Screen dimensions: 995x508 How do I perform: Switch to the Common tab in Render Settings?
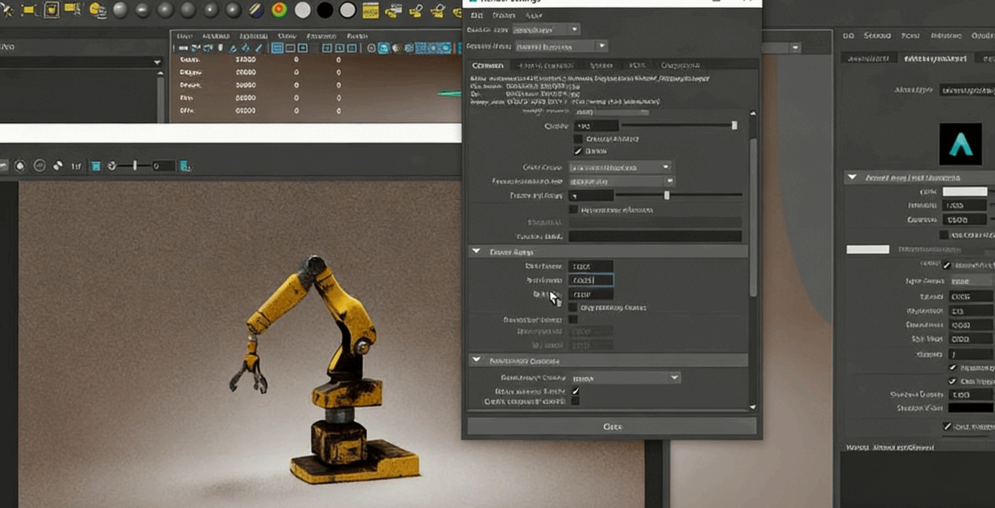point(488,65)
